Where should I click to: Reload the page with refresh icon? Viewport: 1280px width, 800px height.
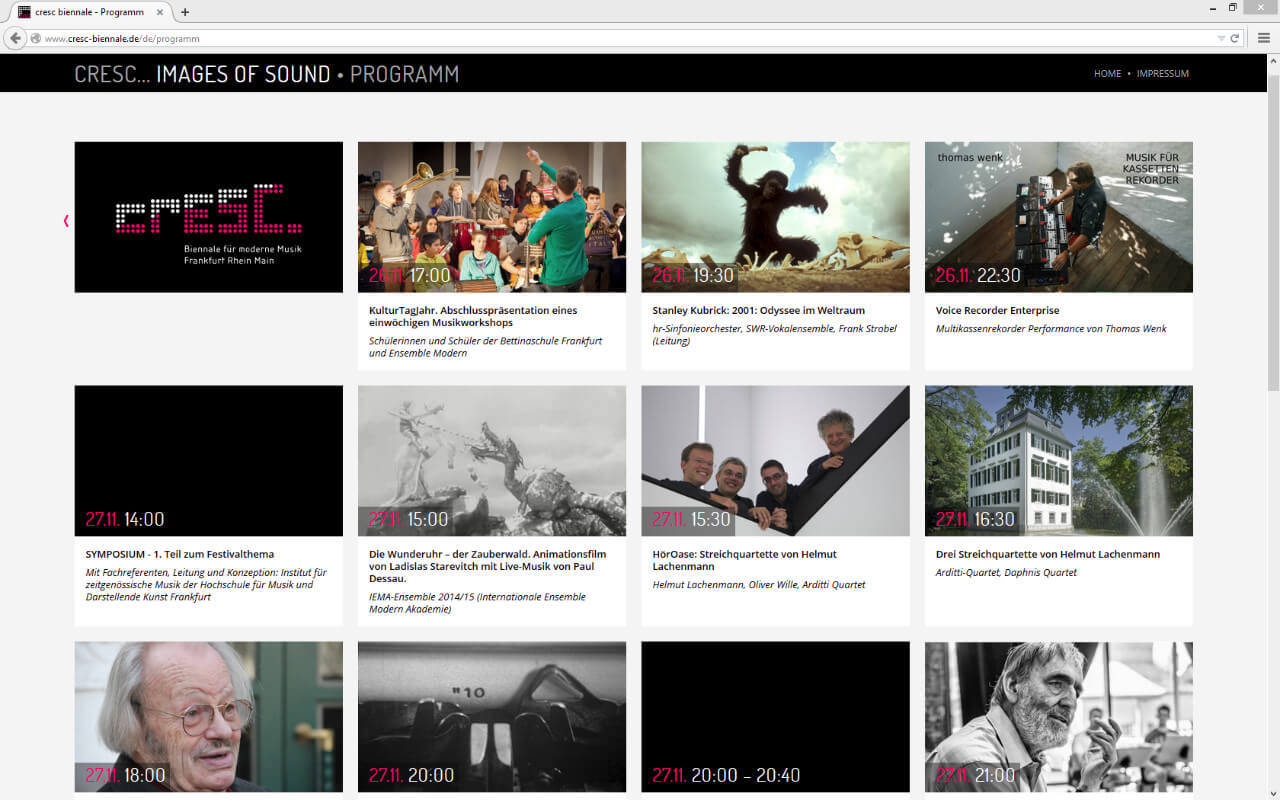pos(1235,38)
